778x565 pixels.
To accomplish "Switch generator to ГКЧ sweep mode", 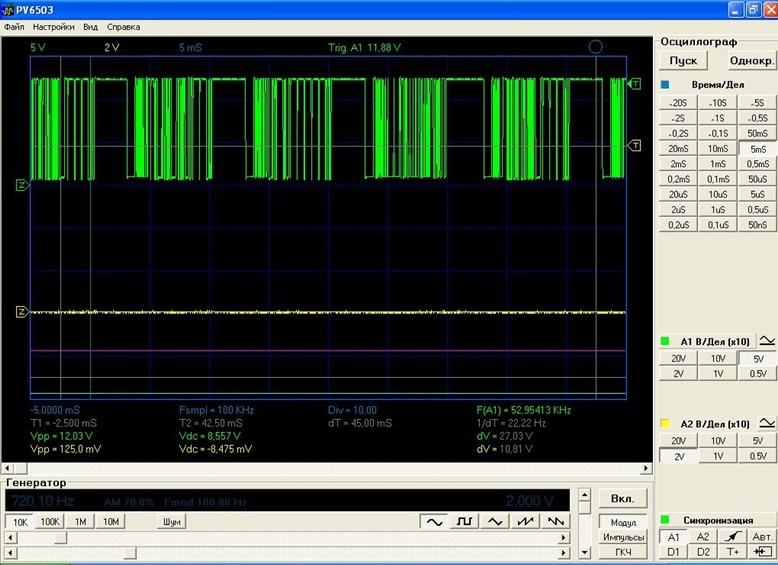I will (x=623, y=552).
